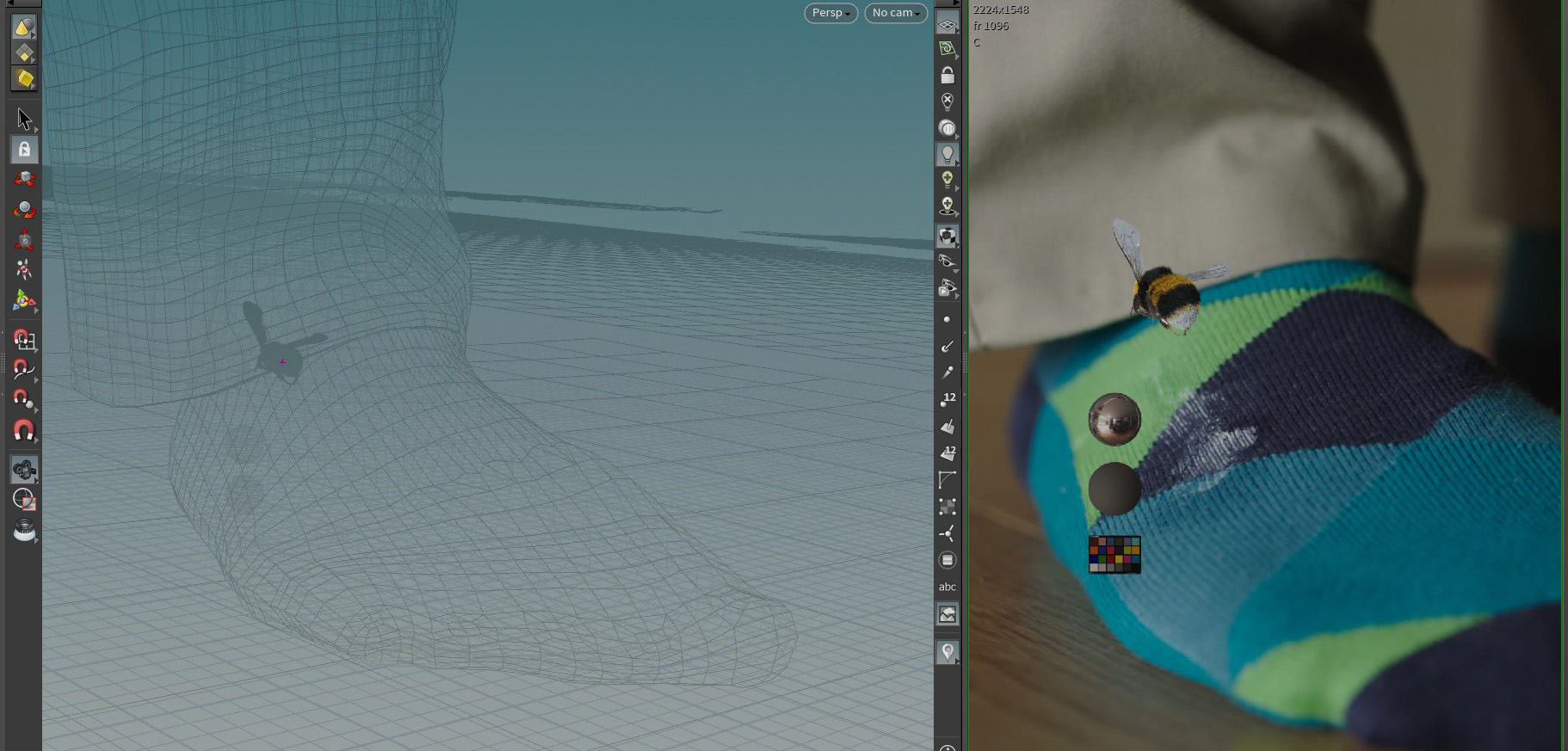The image size is (1568, 751).
Task: Select High Quality Lighting with Shadows bulb
Action: pos(947,206)
